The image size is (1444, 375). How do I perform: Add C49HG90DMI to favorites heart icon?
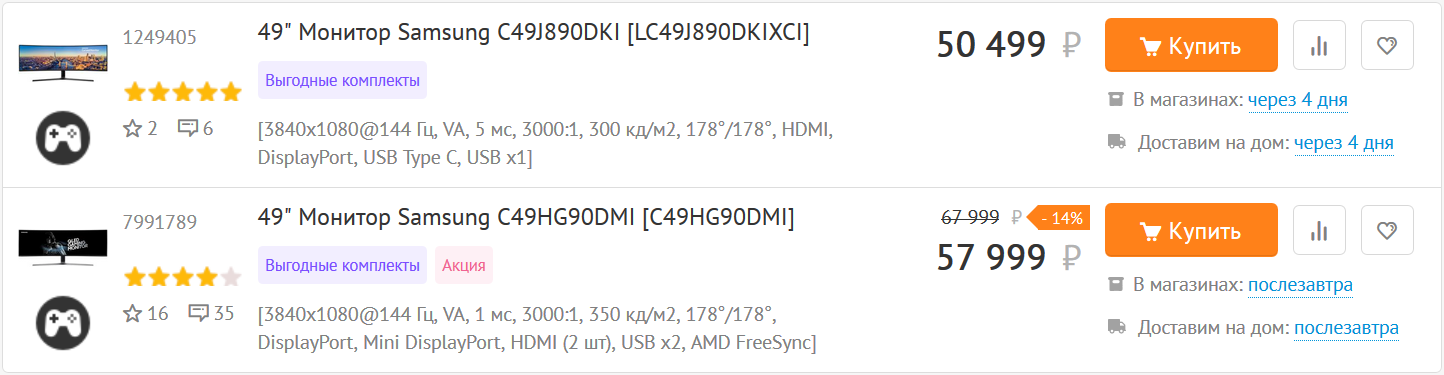[1387, 231]
